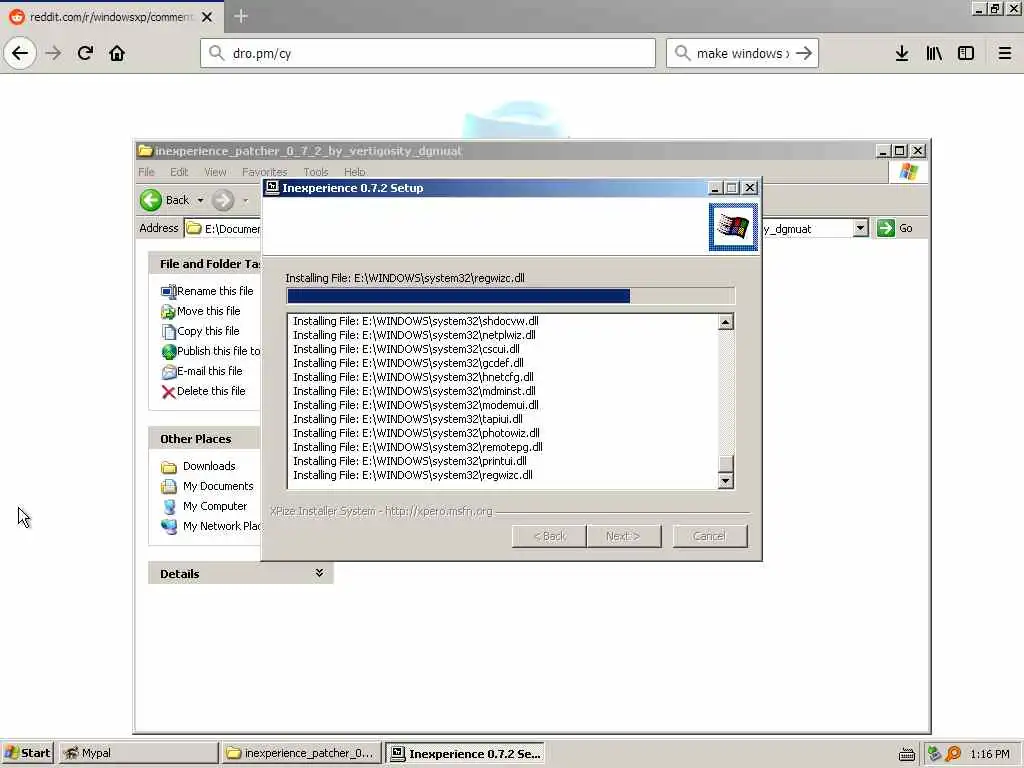Switch to Mypal in taskbar
The width and height of the screenshot is (1024, 768).
[x=138, y=753]
